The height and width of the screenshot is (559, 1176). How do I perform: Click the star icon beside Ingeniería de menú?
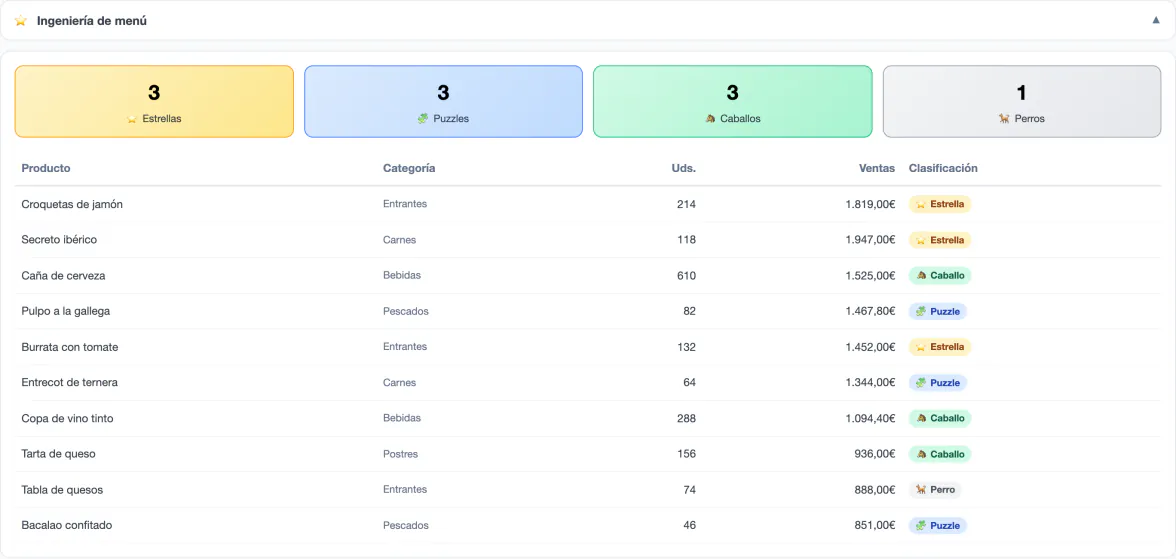pyautogui.click(x=21, y=21)
